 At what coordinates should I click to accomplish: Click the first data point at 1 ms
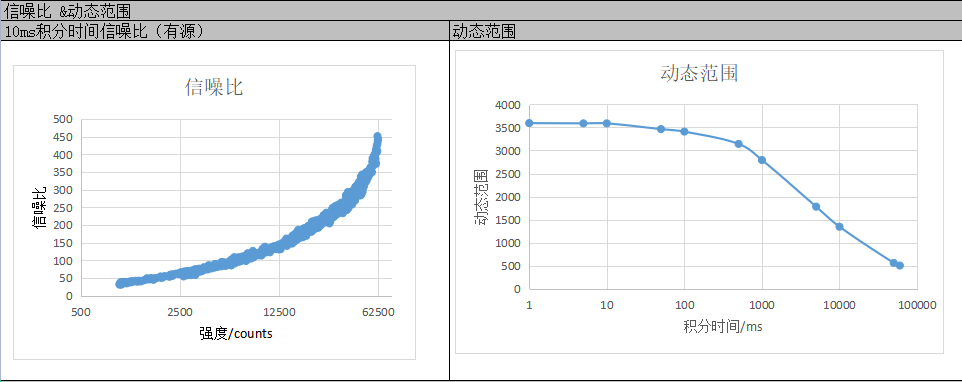coord(529,123)
